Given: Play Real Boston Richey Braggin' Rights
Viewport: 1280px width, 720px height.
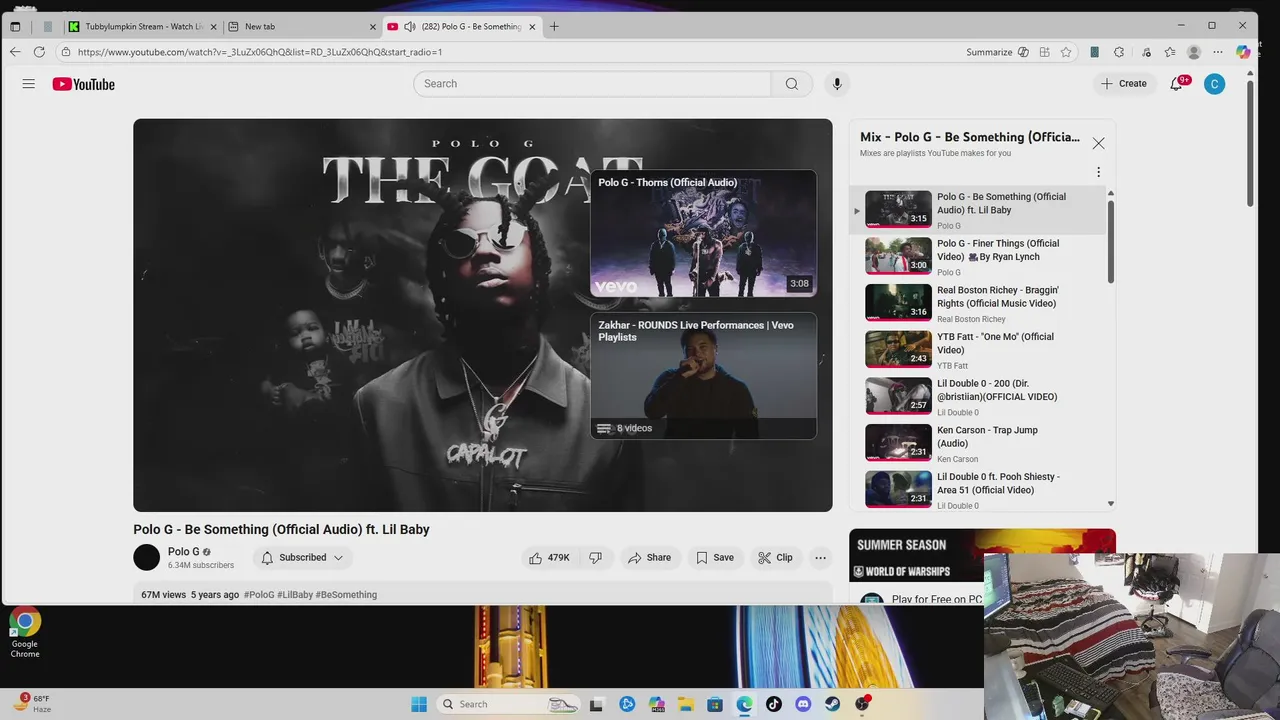Looking at the screenshot, I should coord(978,304).
